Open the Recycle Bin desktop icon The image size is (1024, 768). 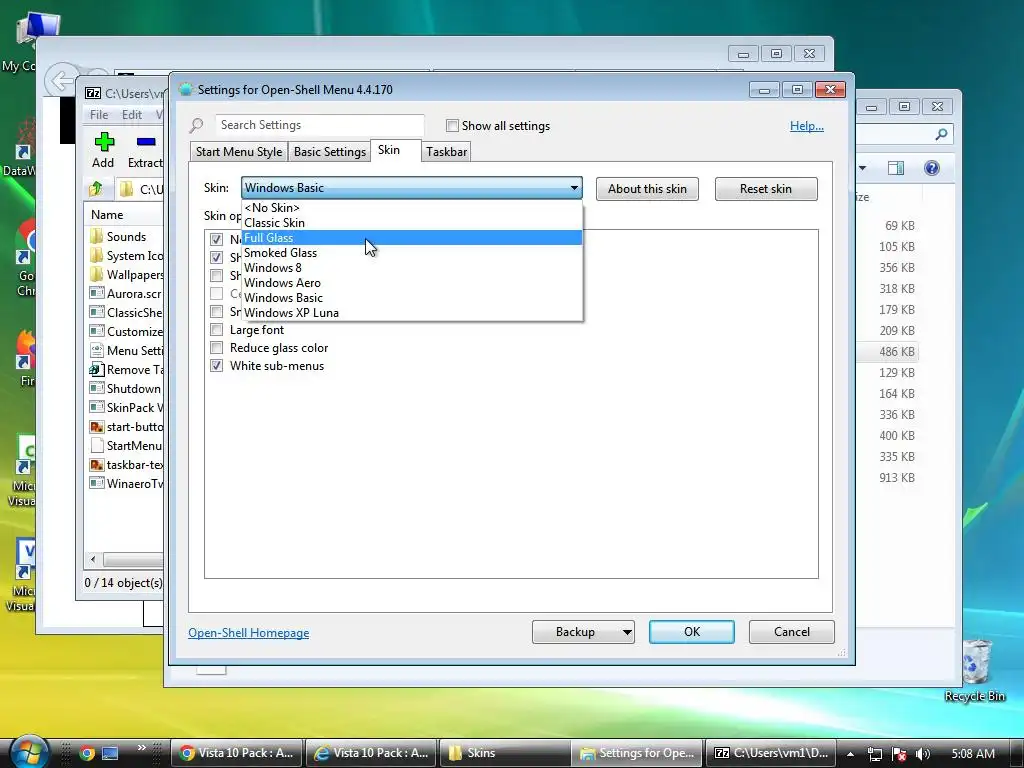point(976,670)
